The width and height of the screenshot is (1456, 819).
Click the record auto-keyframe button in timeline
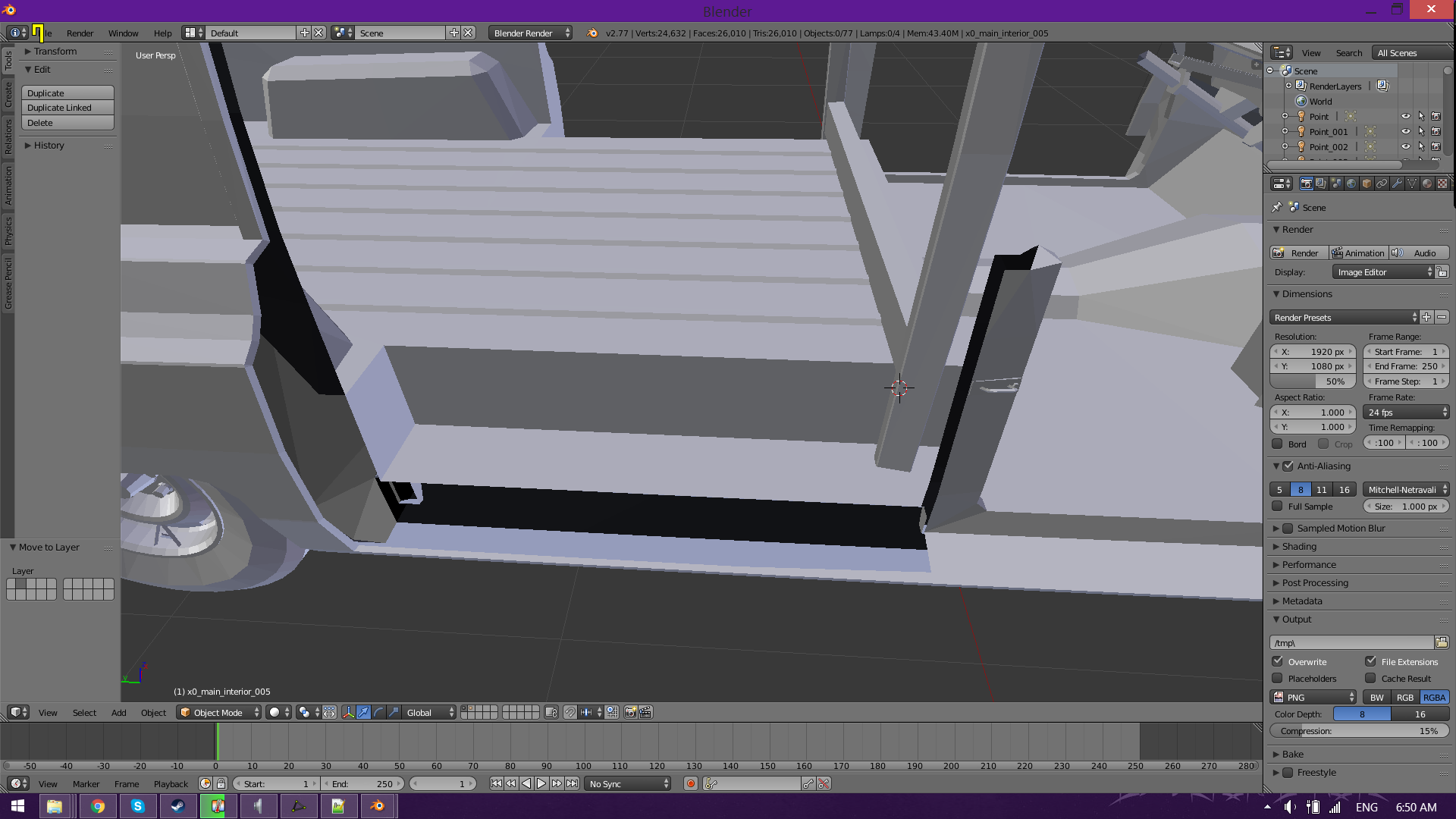(x=690, y=784)
